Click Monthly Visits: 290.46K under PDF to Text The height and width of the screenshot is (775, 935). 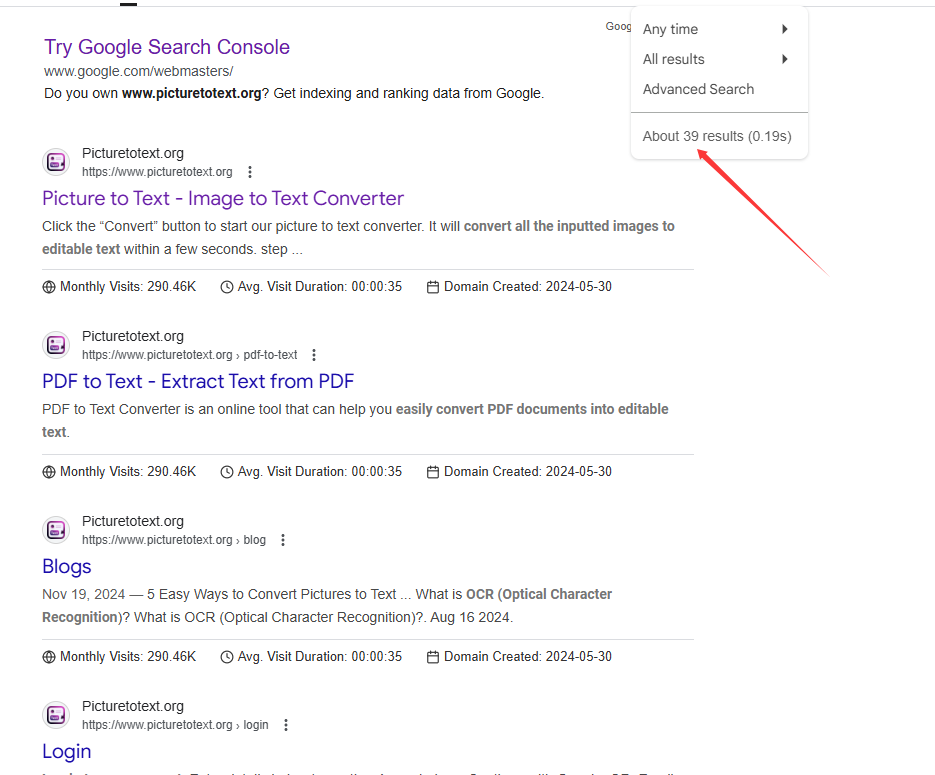tap(128, 472)
